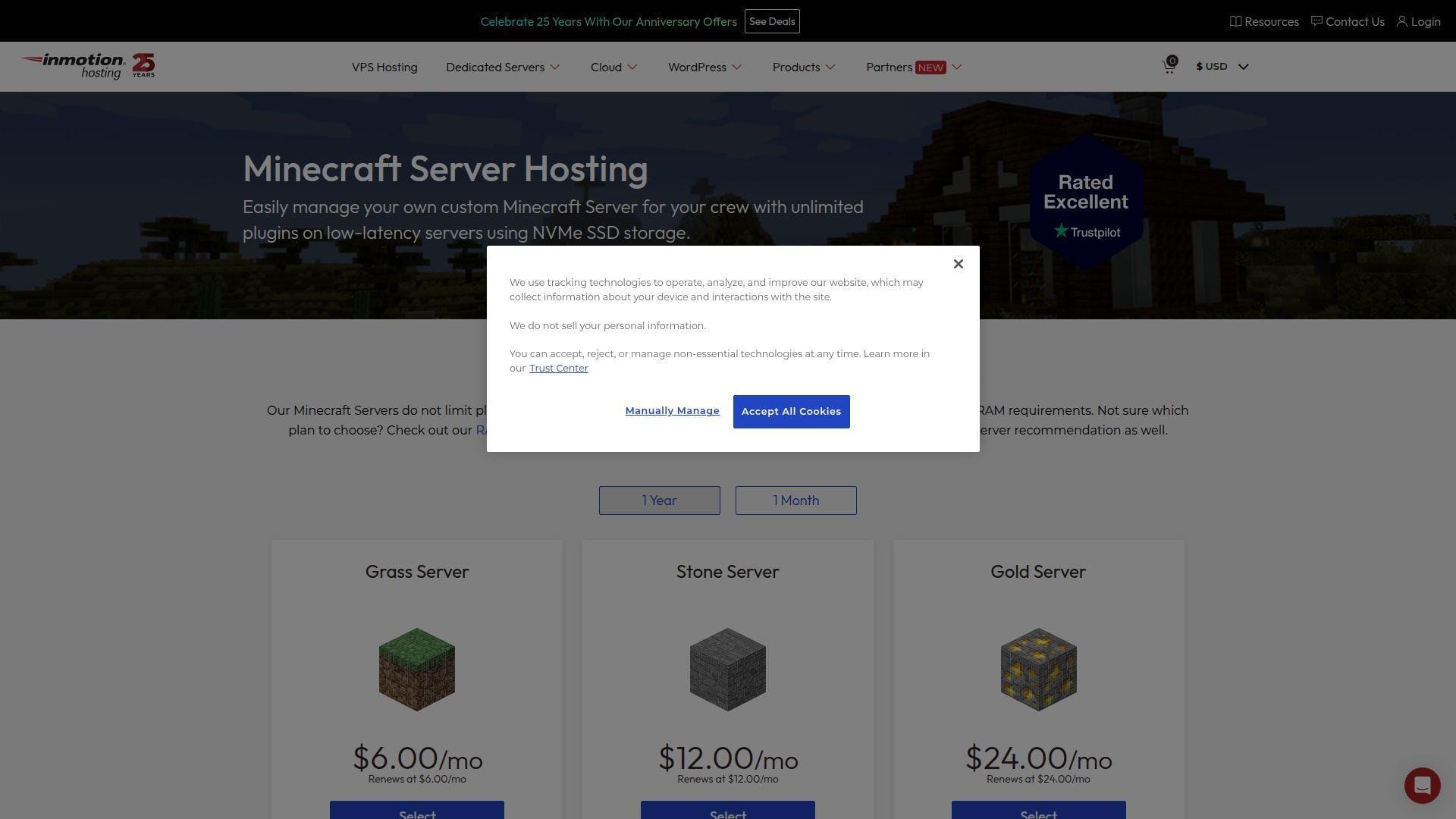
Task: Expand the Cloud menu chevron
Action: 632,67
